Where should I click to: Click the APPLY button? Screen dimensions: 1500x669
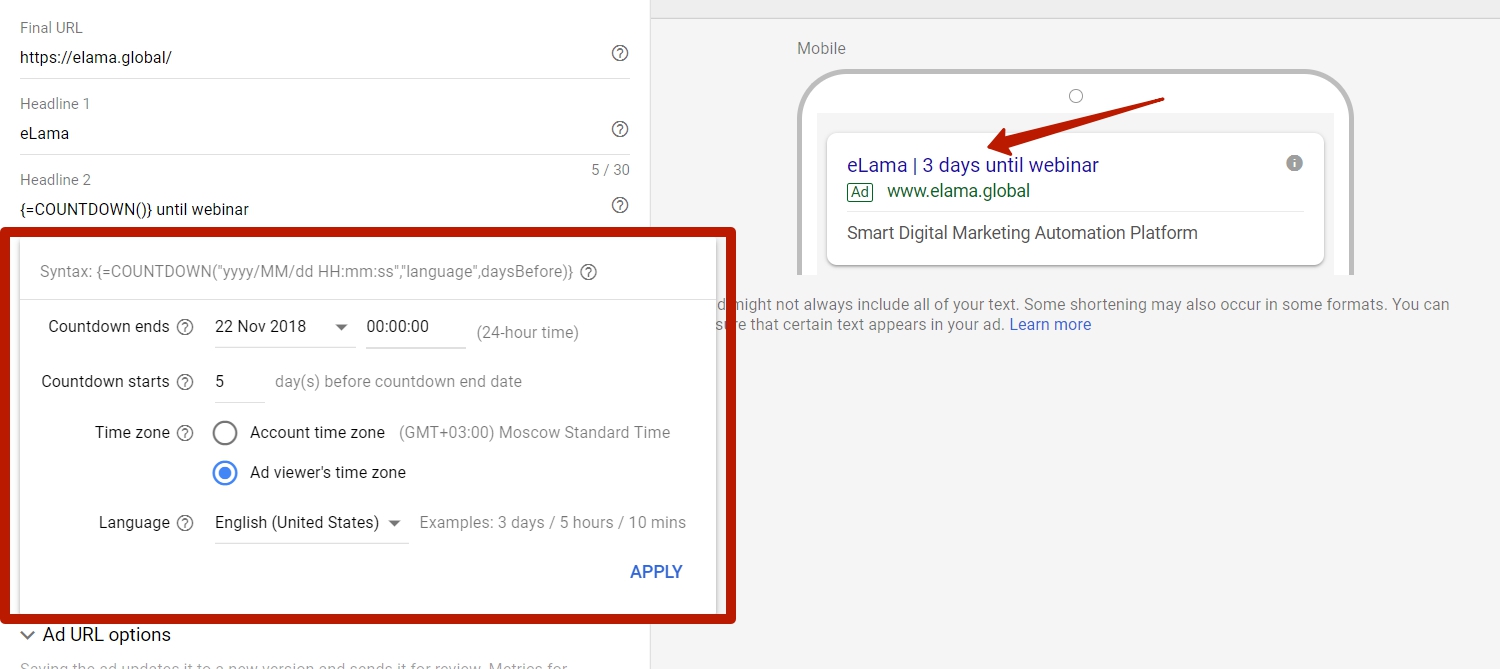tap(656, 572)
